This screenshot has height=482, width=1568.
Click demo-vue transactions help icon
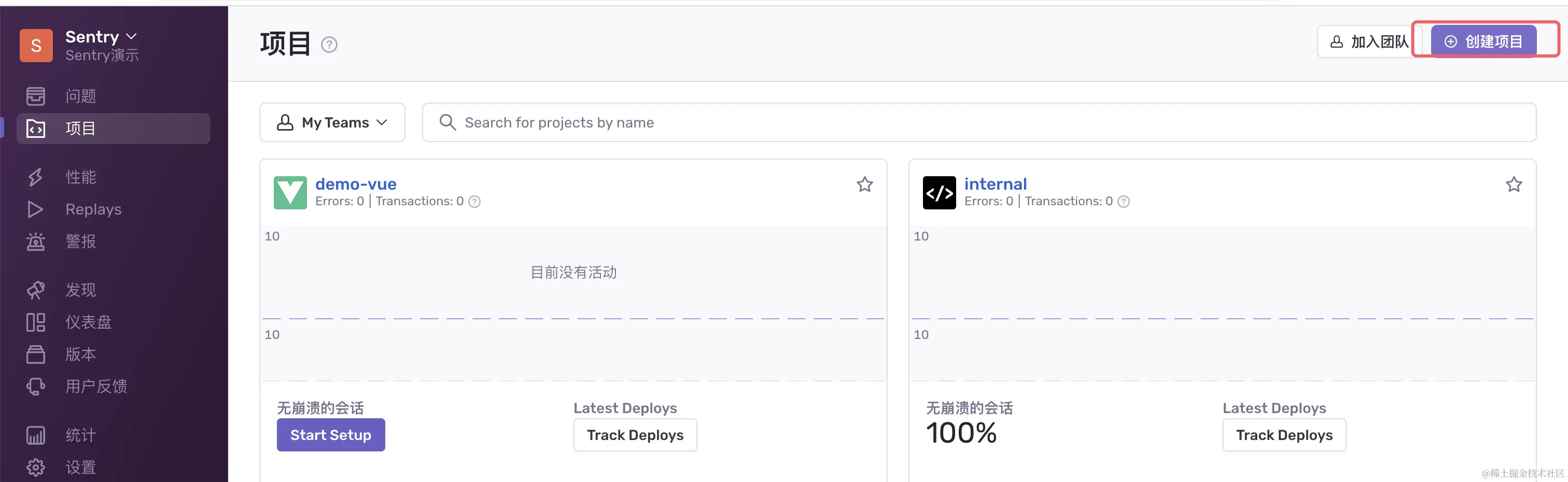[x=474, y=202]
